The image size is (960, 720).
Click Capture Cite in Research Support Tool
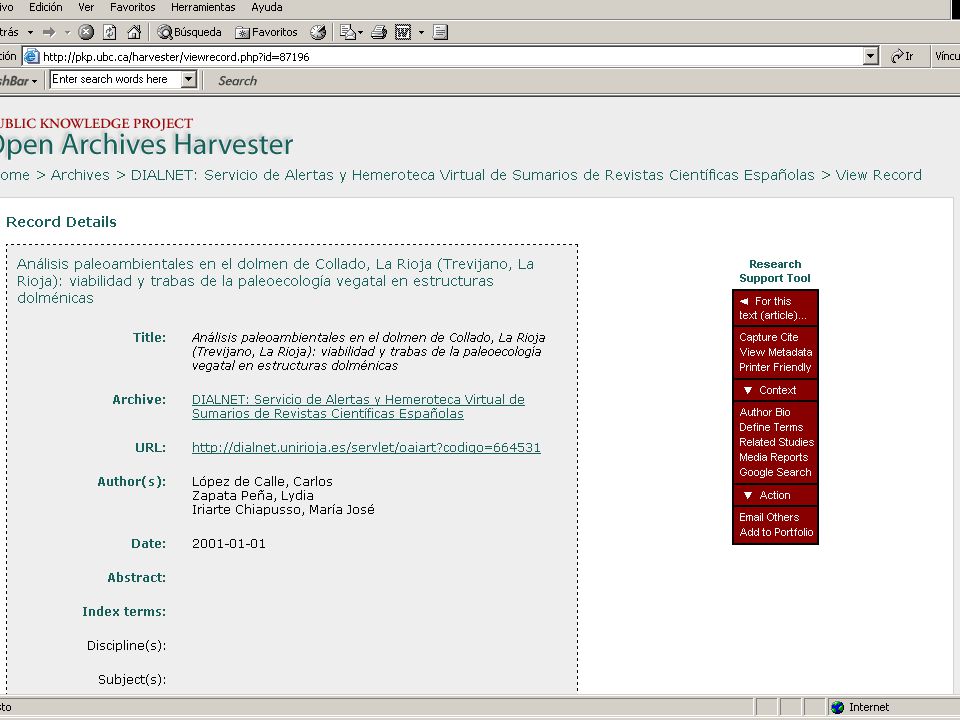(x=768, y=337)
